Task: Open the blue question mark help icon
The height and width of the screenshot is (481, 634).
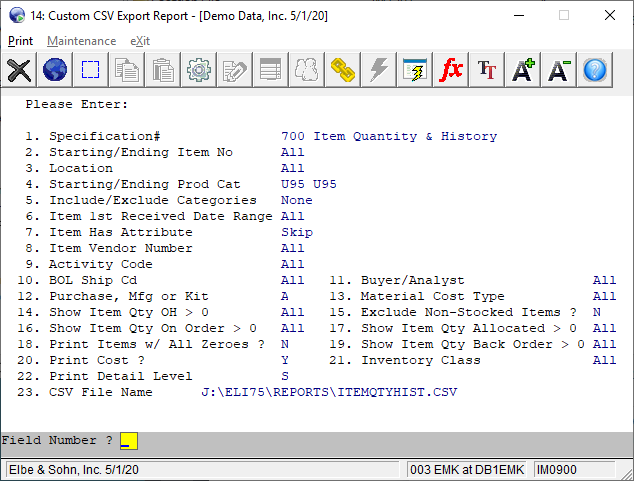Action: pyautogui.click(x=595, y=70)
